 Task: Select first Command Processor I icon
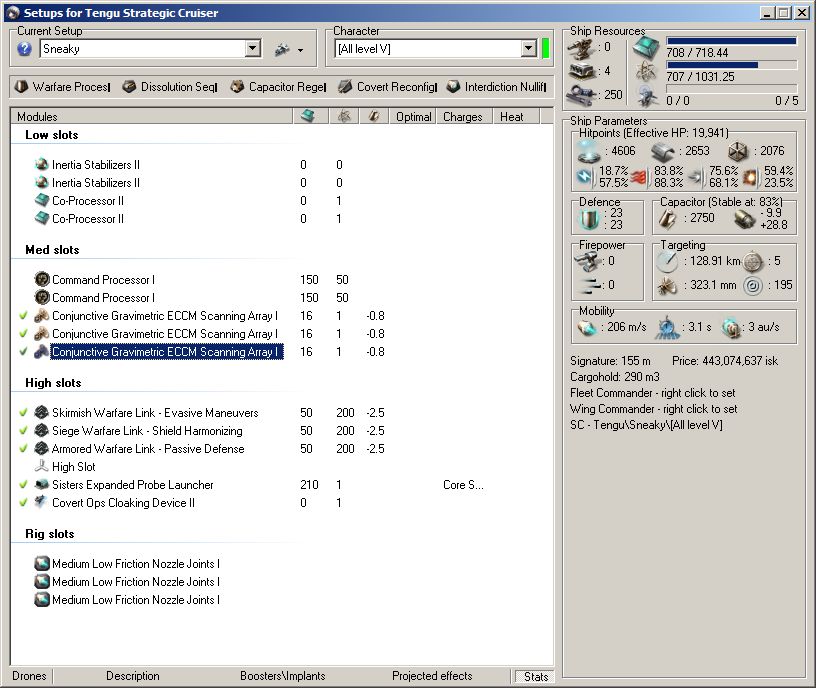pos(42,280)
